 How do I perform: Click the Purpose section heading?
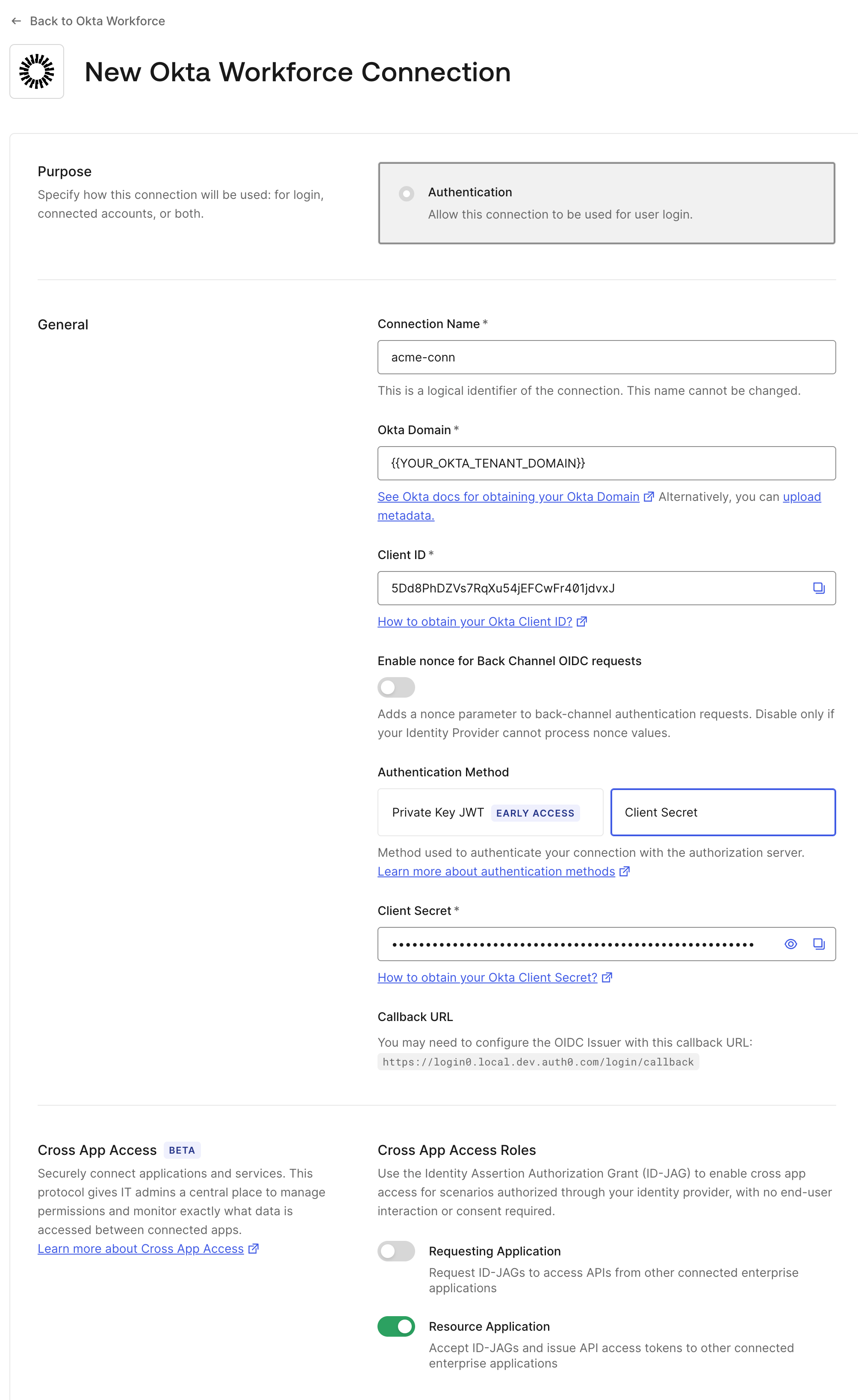[x=65, y=172]
